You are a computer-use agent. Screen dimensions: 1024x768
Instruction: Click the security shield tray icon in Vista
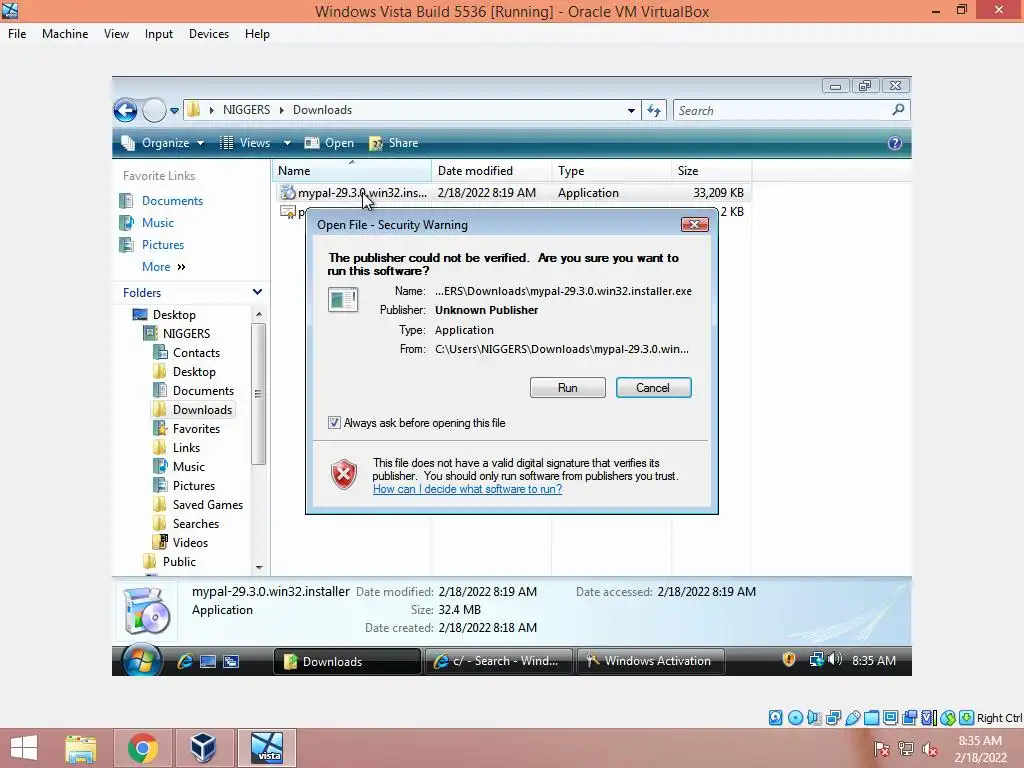789,660
